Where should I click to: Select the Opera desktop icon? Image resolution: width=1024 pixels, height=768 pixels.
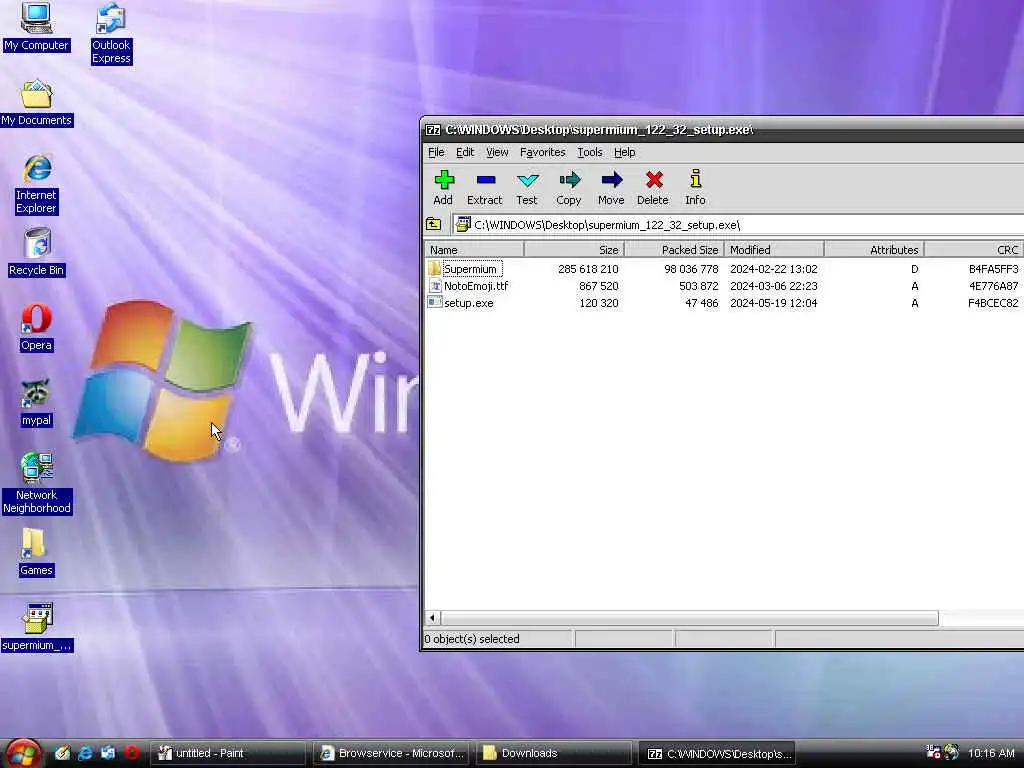point(36,328)
